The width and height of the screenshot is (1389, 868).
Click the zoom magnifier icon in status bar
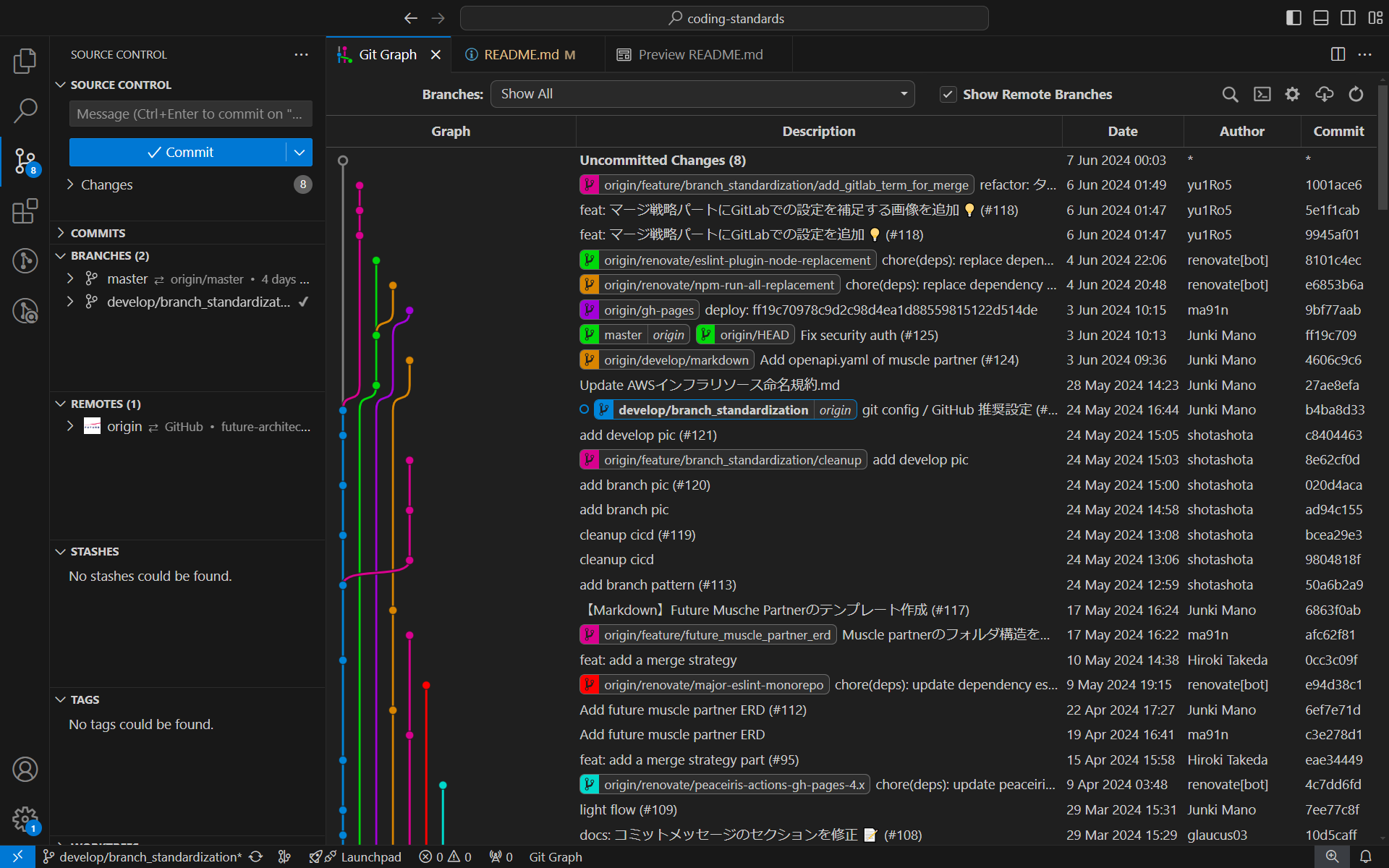[x=1332, y=856]
